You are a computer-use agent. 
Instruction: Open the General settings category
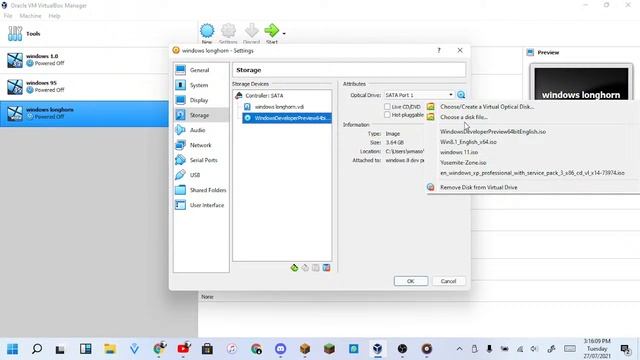tap(200, 70)
